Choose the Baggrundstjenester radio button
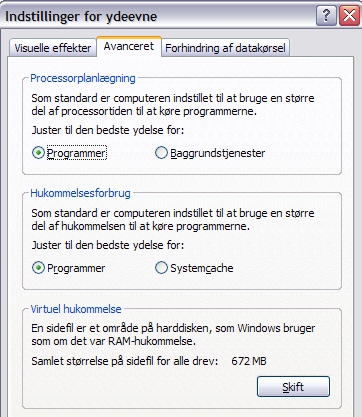Viewport: 362px width, 417px height. point(161,153)
